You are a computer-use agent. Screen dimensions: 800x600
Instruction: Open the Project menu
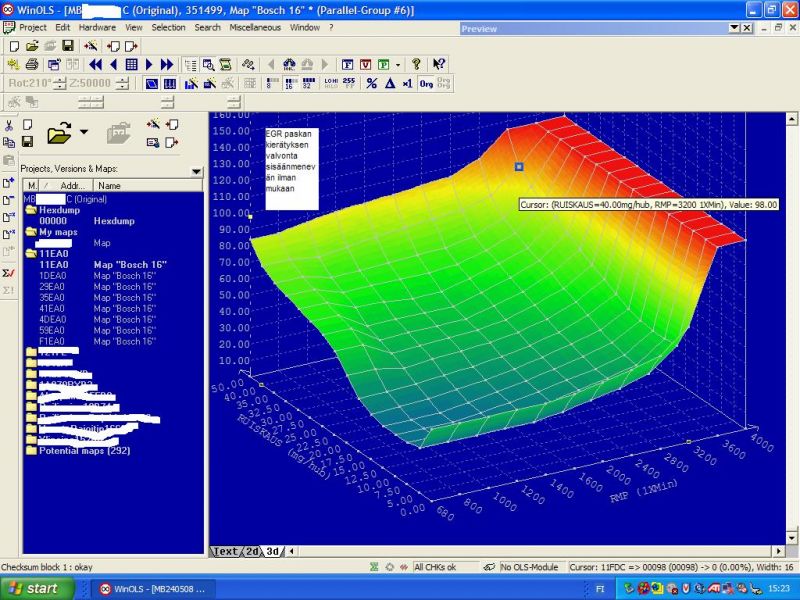click(x=33, y=28)
